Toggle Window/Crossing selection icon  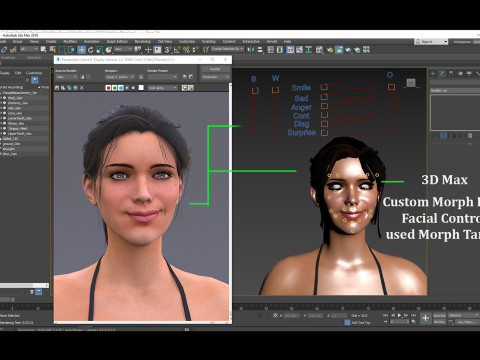tap(71, 50)
